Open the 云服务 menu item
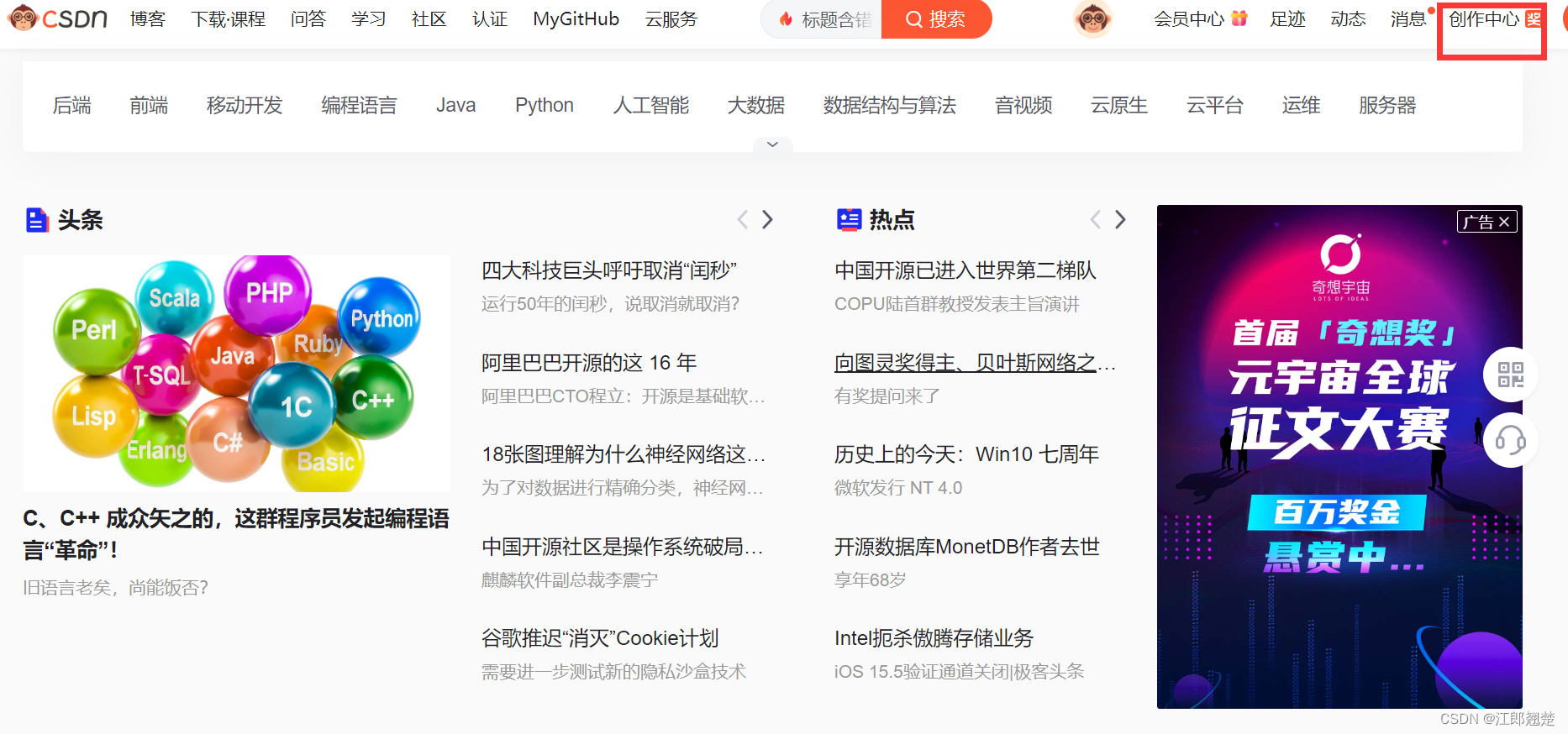This screenshot has width=1568, height=734. click(x=671, y=19)
